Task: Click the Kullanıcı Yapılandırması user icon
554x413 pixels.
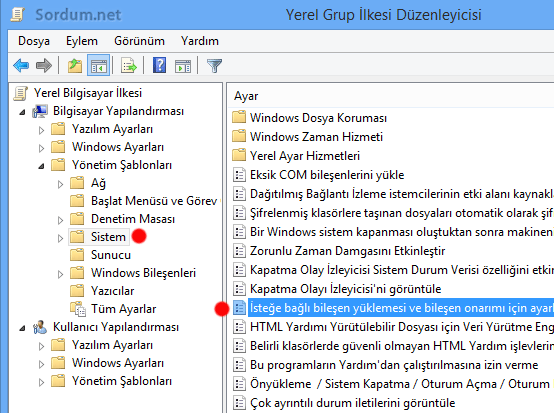Action: click(40, 327)
